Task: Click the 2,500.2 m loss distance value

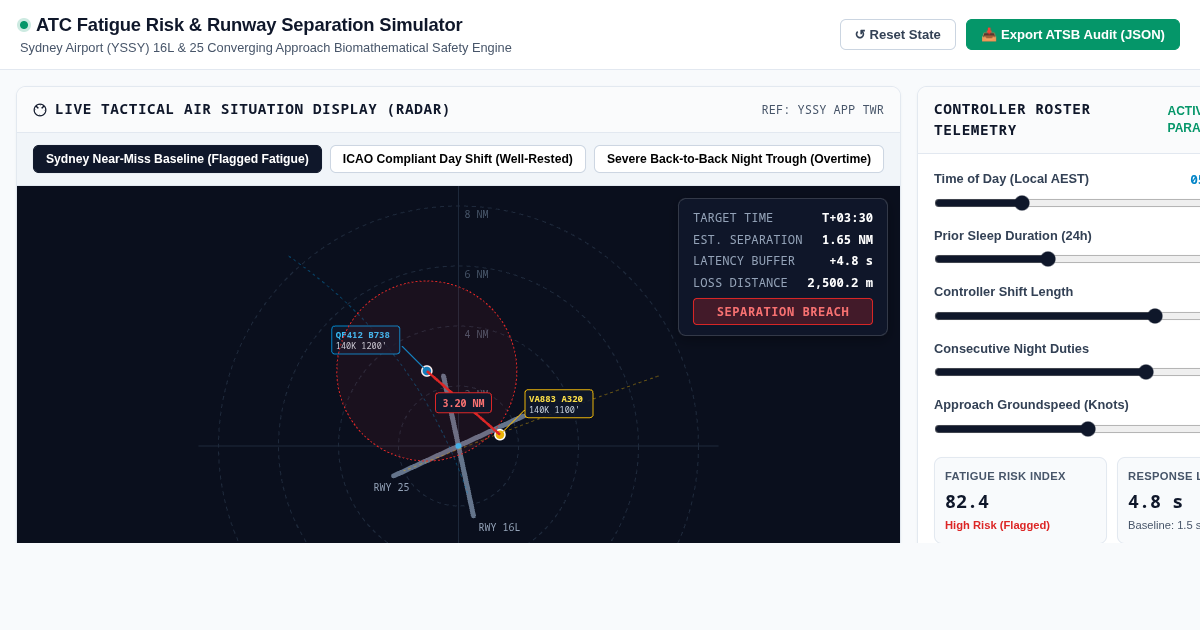Action: pyautogui.click(x=840, y=283)
